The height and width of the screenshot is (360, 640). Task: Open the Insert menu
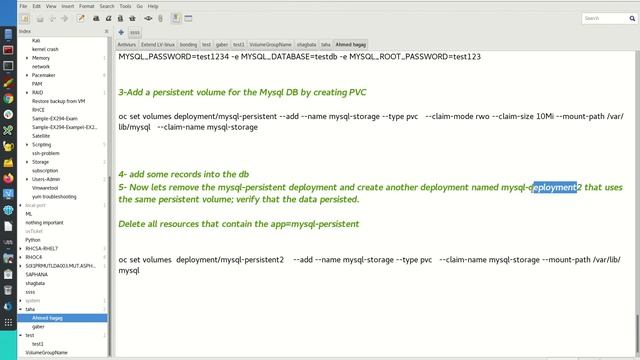(x=68, y=6)
